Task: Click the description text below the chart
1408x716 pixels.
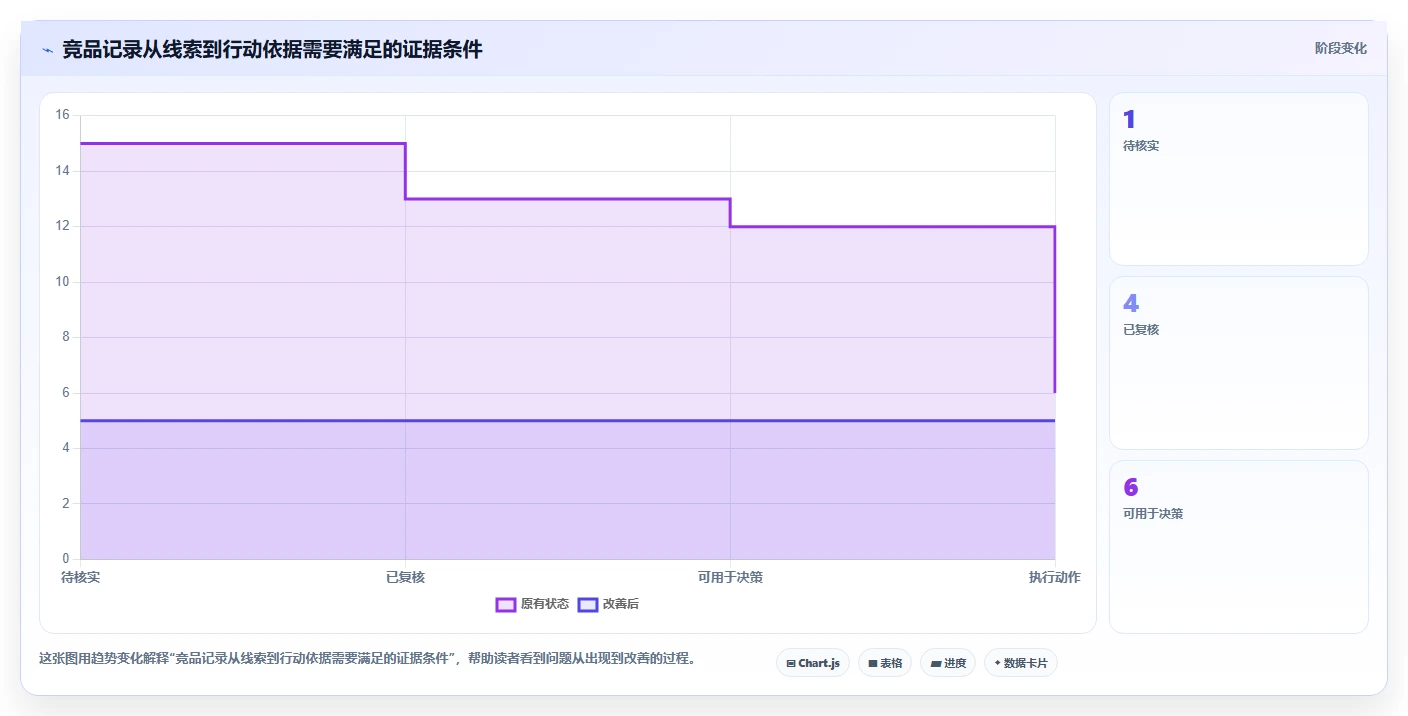Action: click(367, 658)
